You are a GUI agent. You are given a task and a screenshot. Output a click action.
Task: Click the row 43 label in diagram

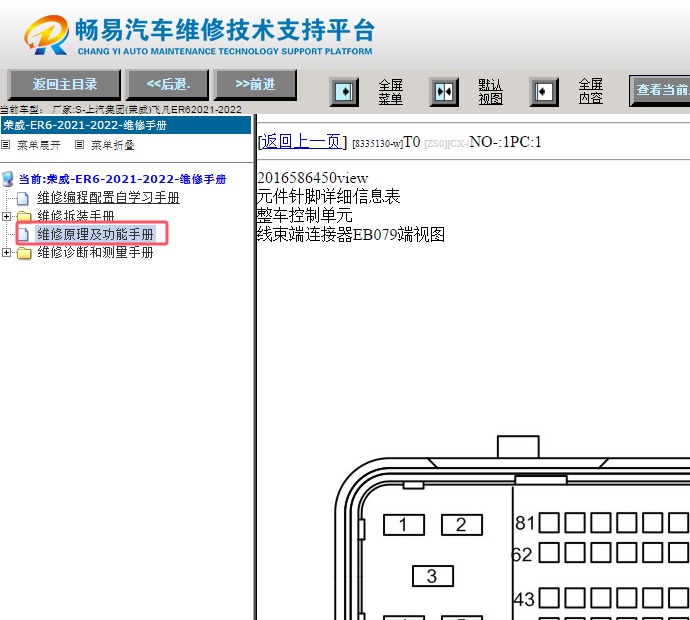(x=525, y=599)
